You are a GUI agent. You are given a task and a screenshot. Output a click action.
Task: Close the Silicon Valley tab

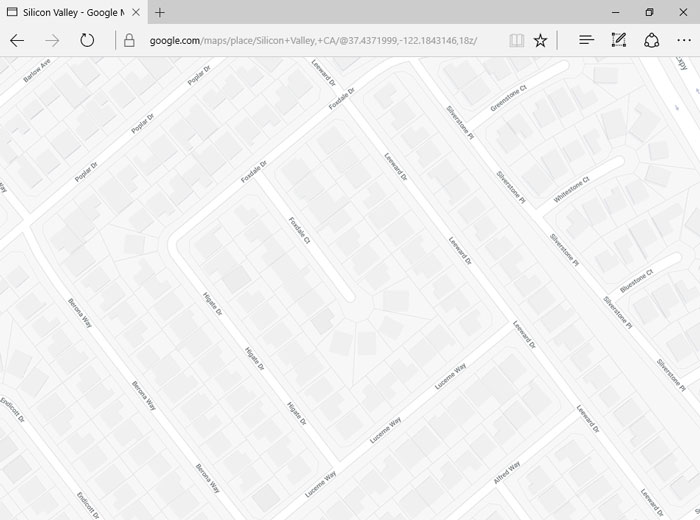click(134, 12)
